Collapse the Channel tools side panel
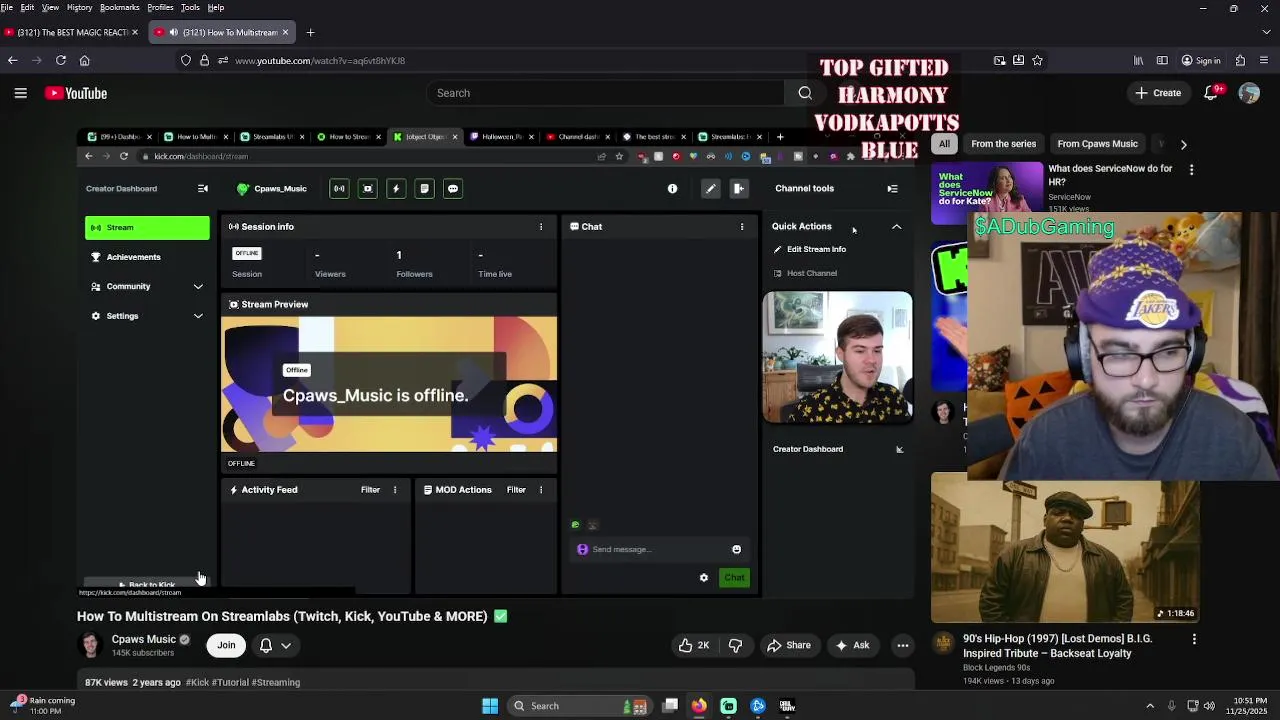 (892, 188)
